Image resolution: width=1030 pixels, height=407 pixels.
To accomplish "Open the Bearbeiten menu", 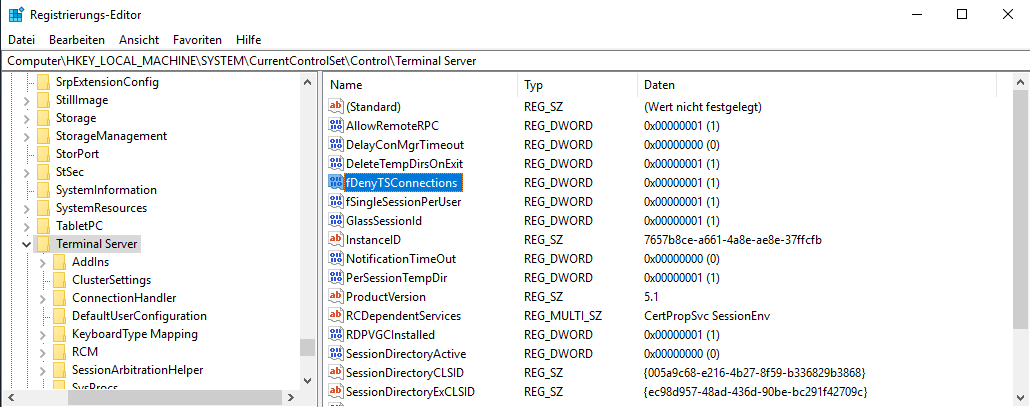I will coord(77,40).
